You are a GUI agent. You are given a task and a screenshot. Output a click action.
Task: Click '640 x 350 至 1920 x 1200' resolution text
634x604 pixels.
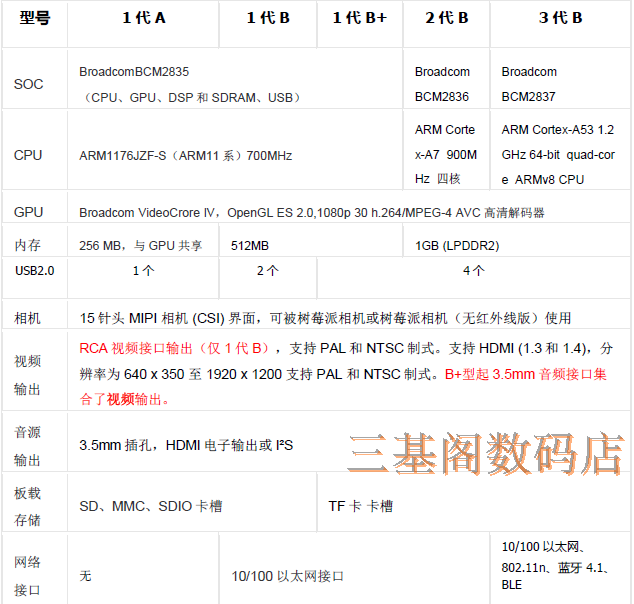click(x=203, y=374)
